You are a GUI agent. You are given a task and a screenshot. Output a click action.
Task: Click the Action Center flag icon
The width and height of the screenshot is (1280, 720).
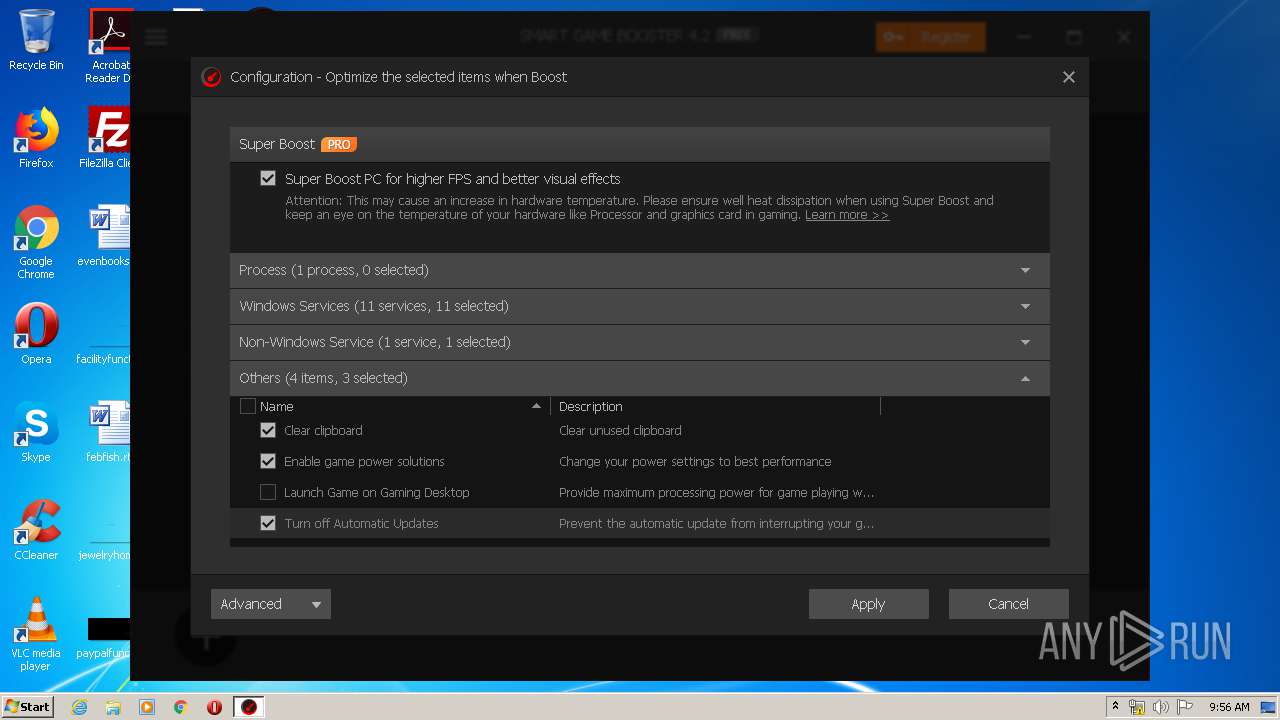tap(1184, 707)
